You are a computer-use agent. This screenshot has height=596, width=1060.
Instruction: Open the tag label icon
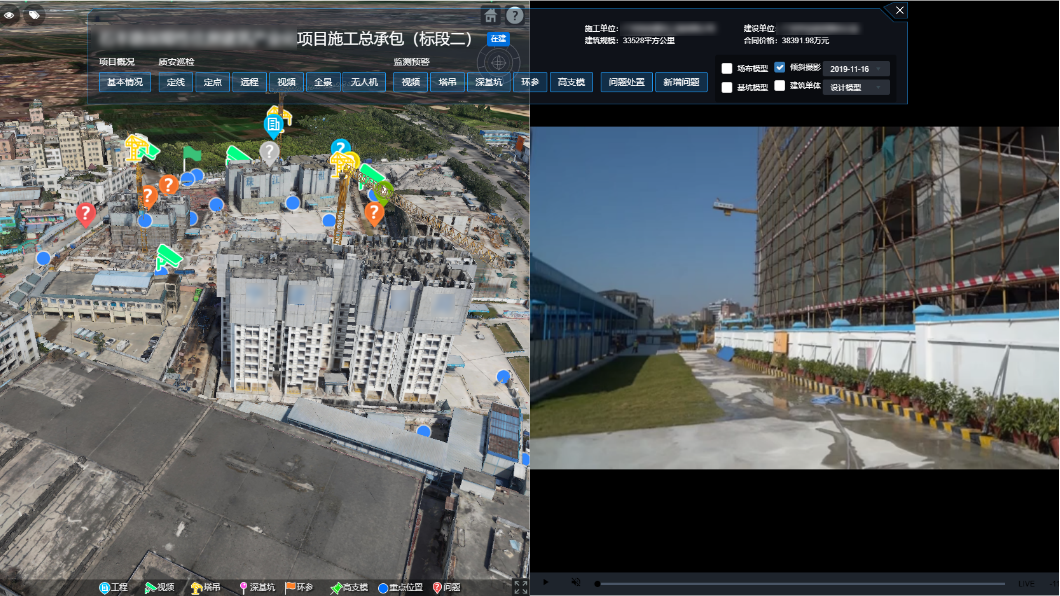pyautogui.click(x=34, y=15)
